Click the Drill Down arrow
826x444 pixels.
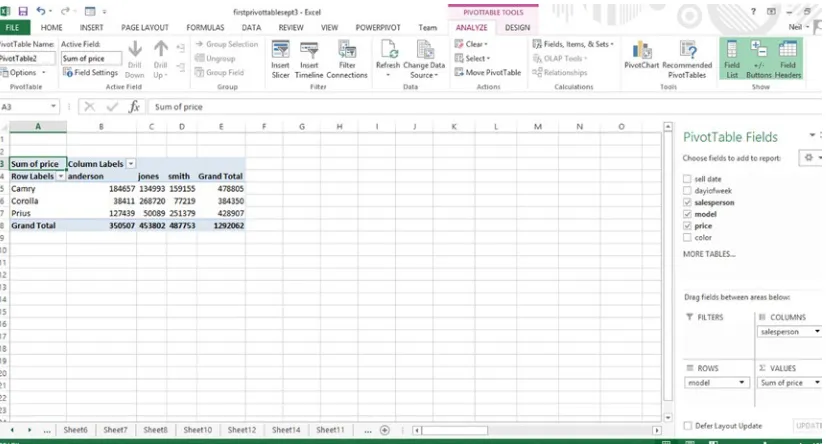134,60
